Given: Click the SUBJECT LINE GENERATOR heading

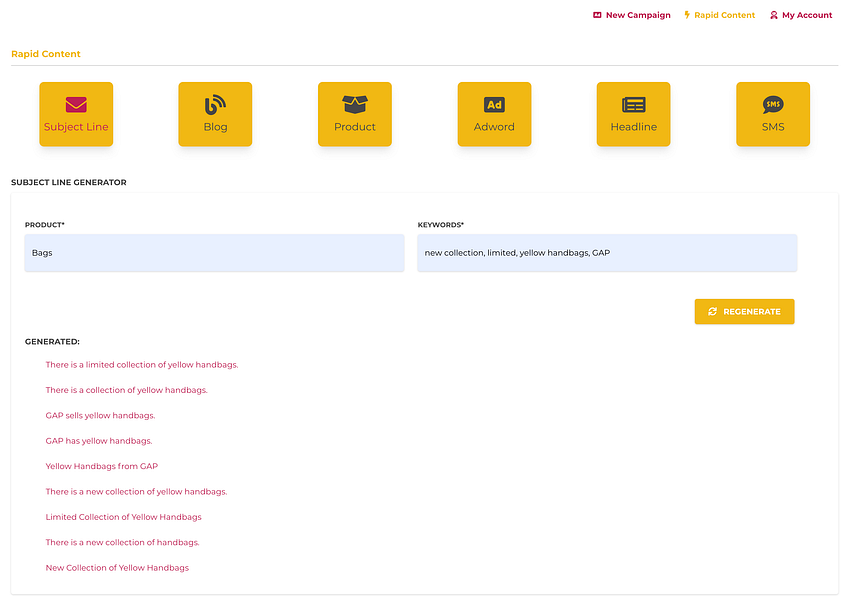Looking at the screenshot, I should [69, 183].
